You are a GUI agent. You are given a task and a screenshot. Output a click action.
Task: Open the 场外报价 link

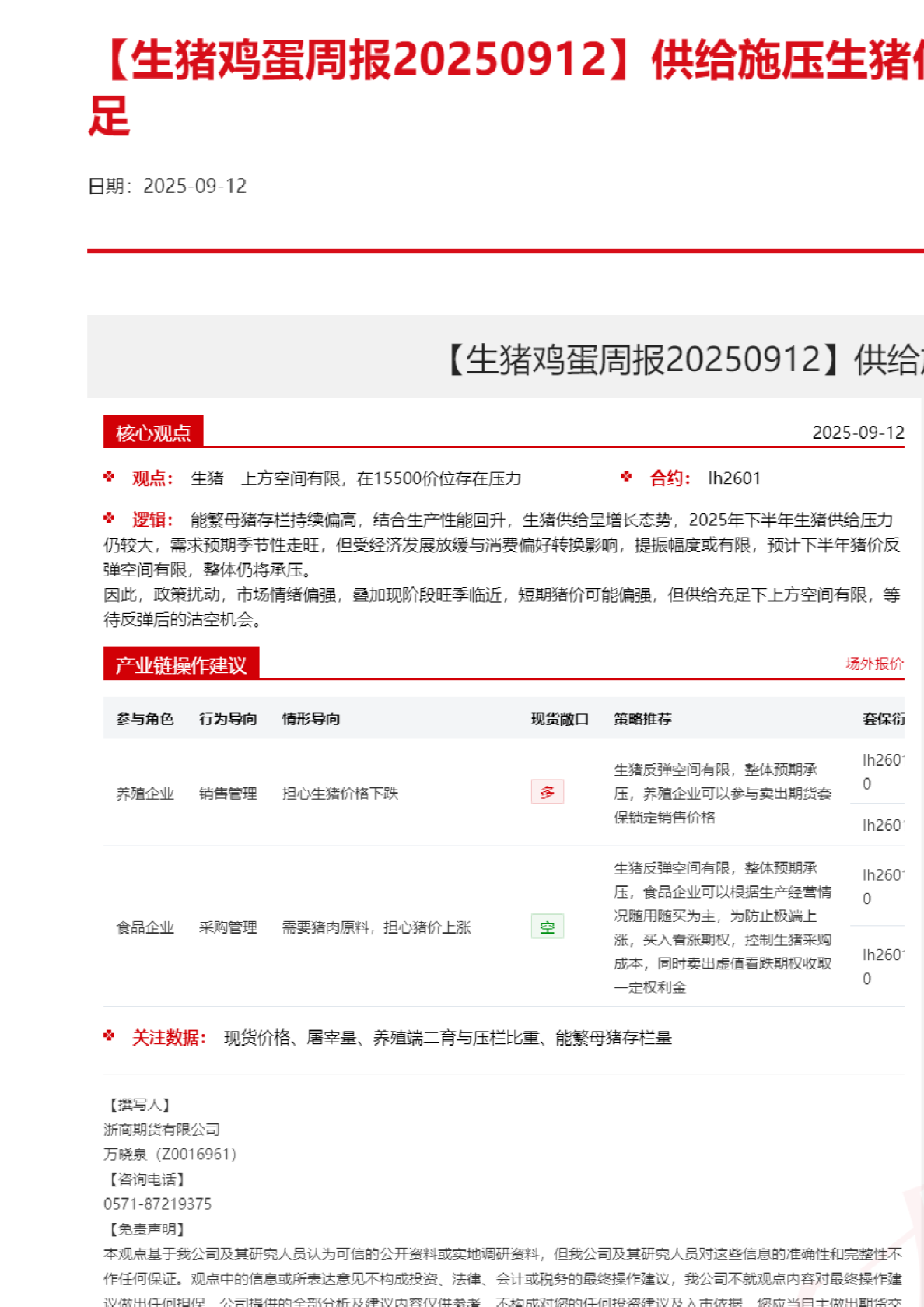point(874,664)
